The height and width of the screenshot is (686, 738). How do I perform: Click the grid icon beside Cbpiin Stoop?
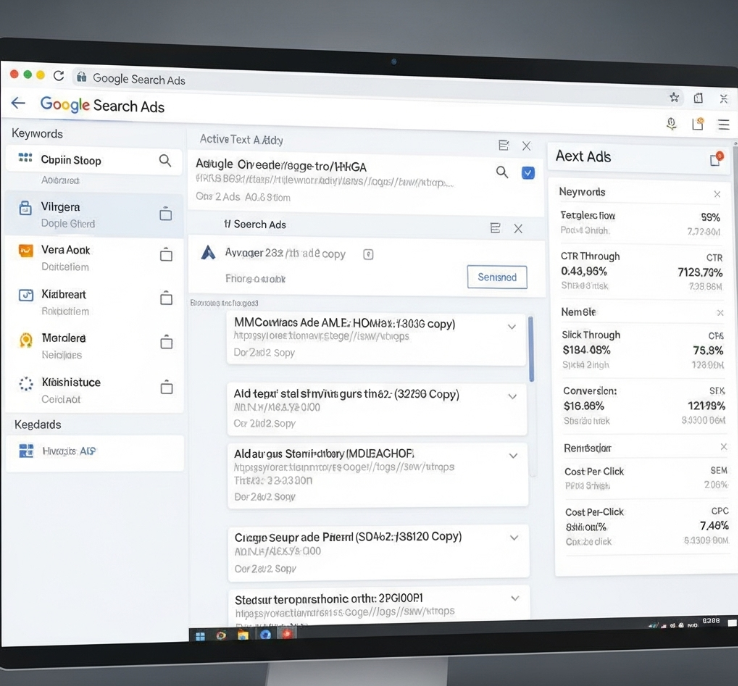[x=25, y=158]
